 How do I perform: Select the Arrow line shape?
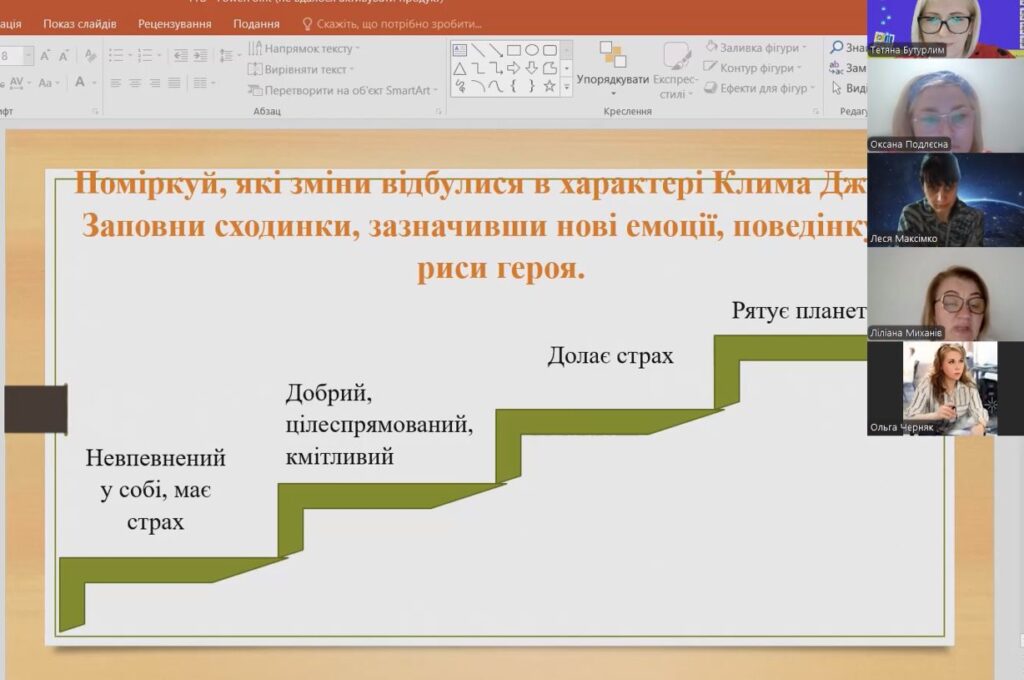point(496,50)
